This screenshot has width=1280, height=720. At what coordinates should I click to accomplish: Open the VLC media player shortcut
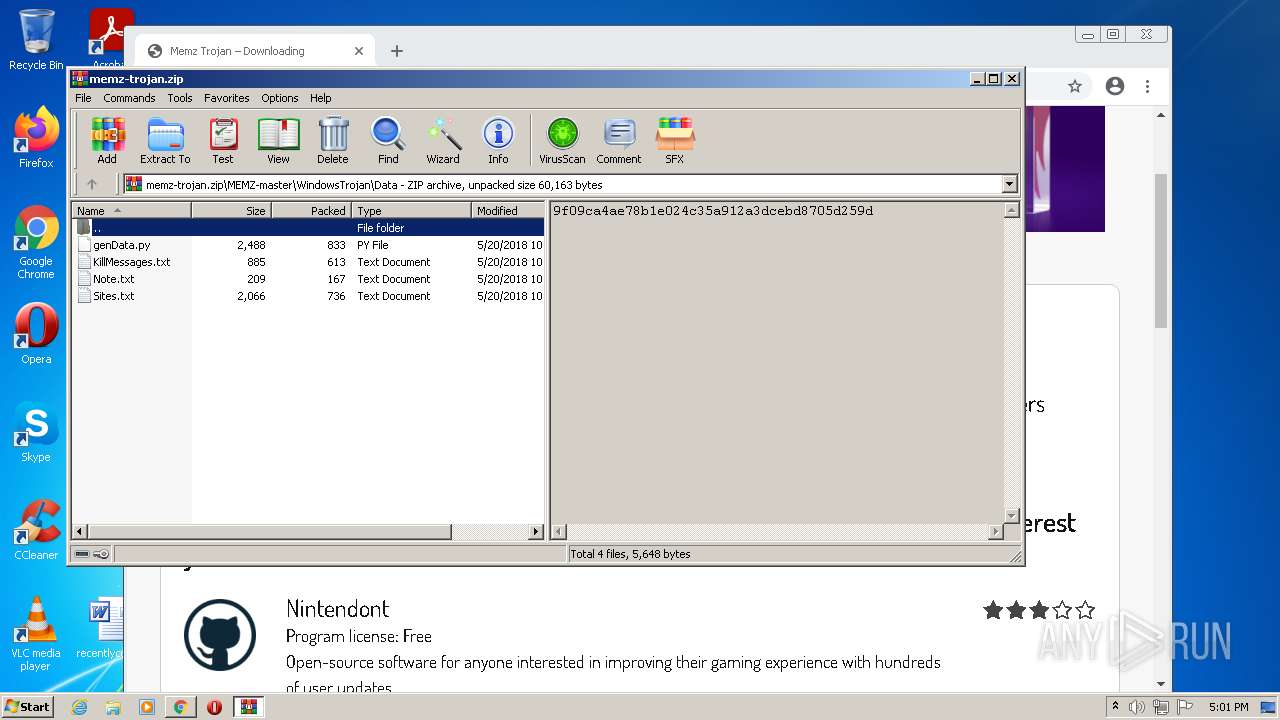pyautogui.click(x=36, y=634)
